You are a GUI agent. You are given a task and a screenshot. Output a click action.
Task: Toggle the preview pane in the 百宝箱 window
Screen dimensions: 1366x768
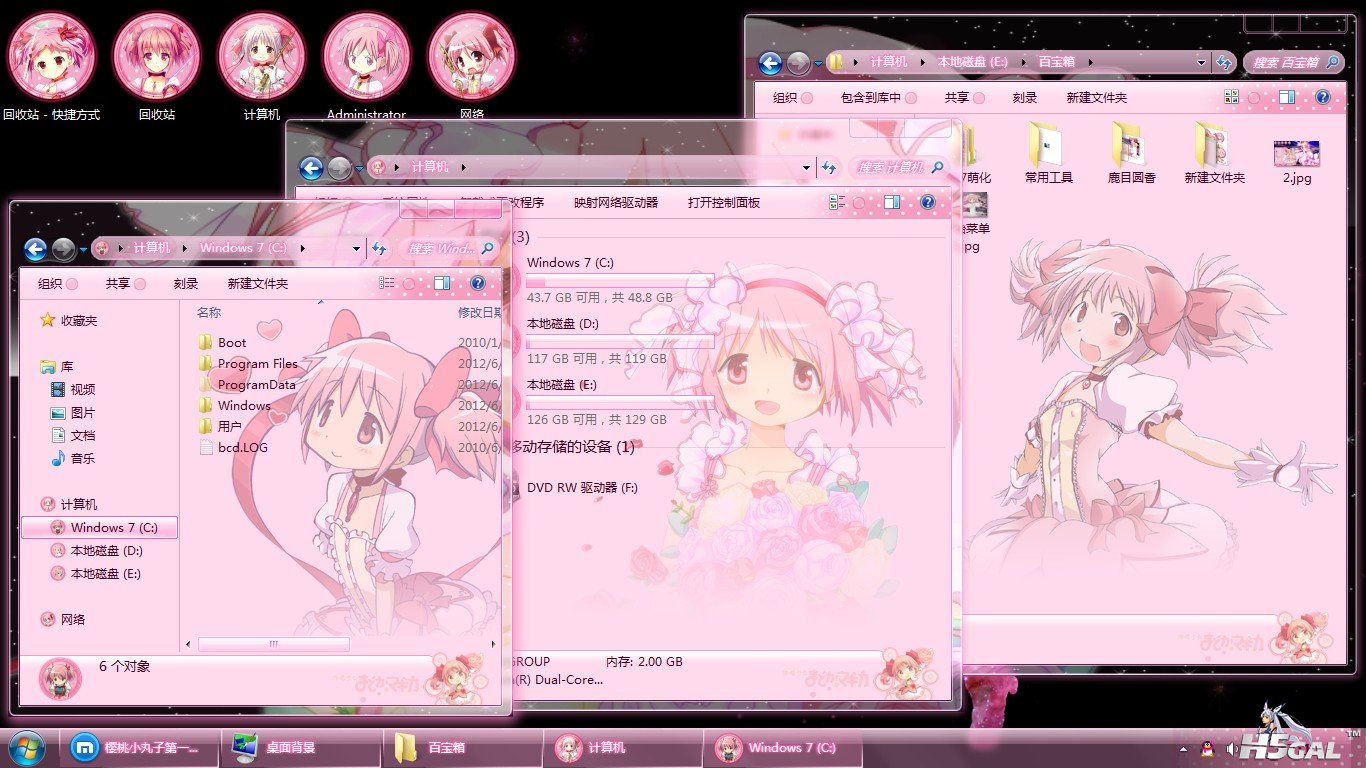pyautogui.click(x=1287, y=98)
